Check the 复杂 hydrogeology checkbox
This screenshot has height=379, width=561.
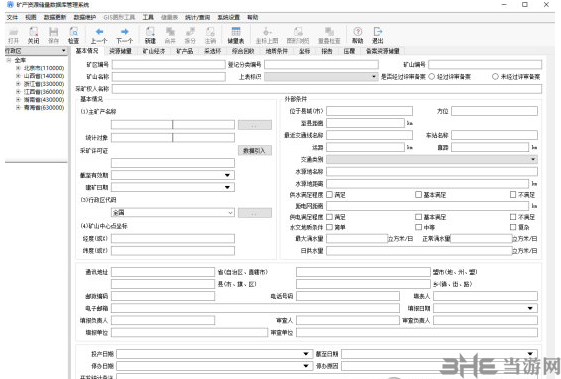point(513,227)
